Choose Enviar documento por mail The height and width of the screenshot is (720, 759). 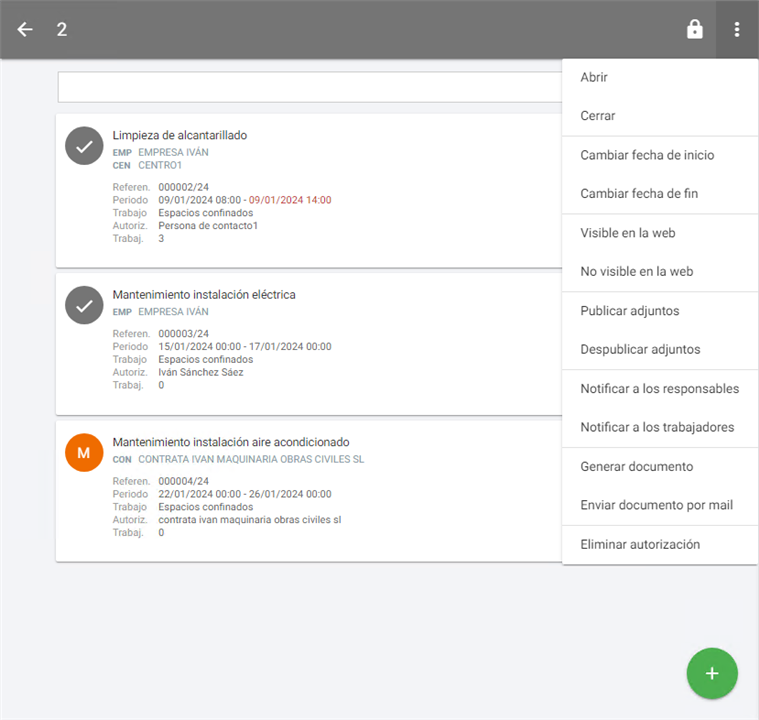point(656,505)
